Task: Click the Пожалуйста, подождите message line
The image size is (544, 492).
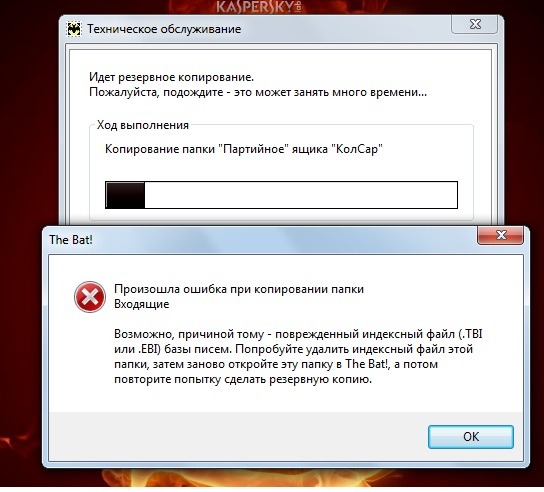Action: pyautogui.click(x=258, y=92)
